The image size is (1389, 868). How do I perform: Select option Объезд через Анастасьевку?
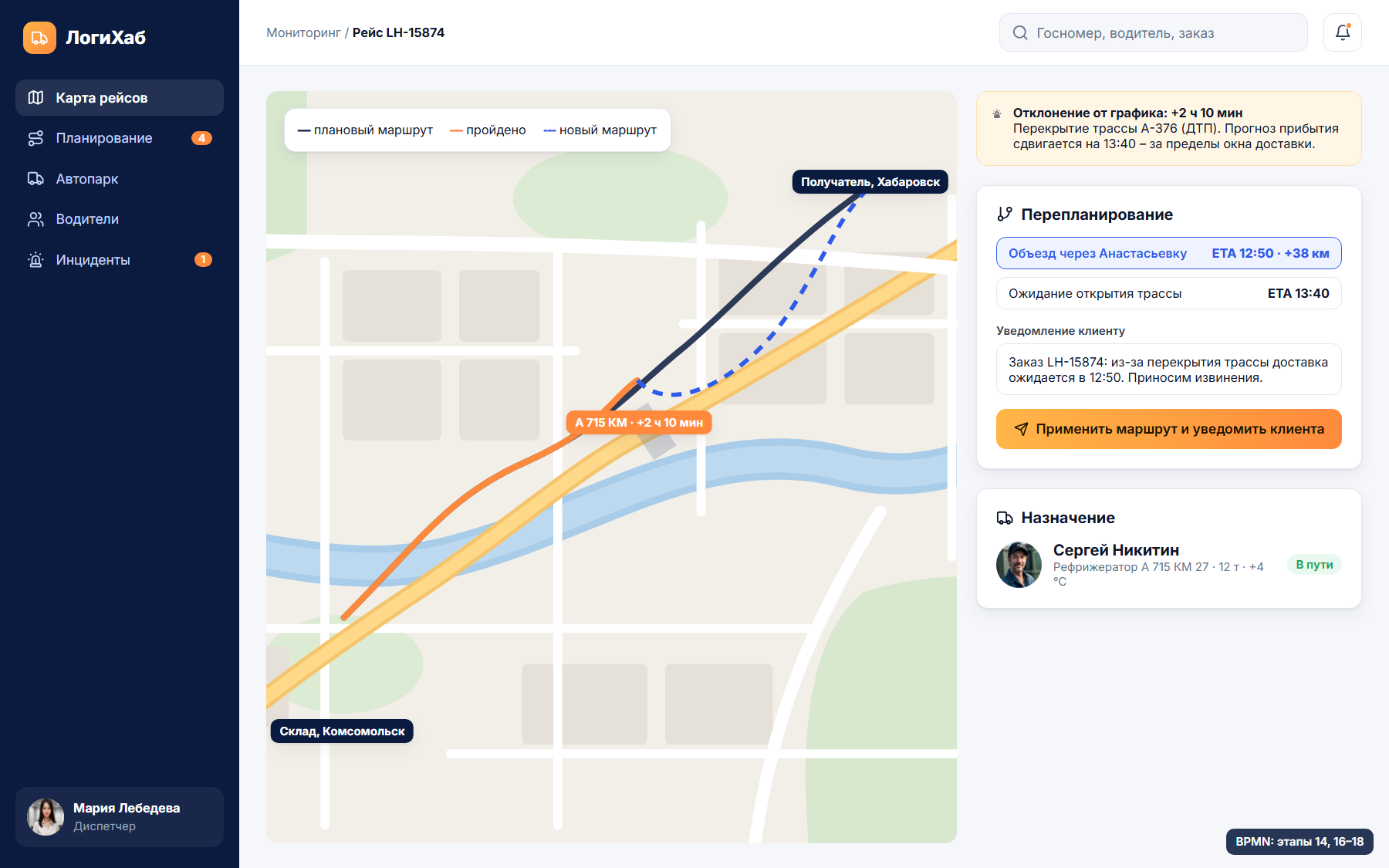tap(1169, 253)
